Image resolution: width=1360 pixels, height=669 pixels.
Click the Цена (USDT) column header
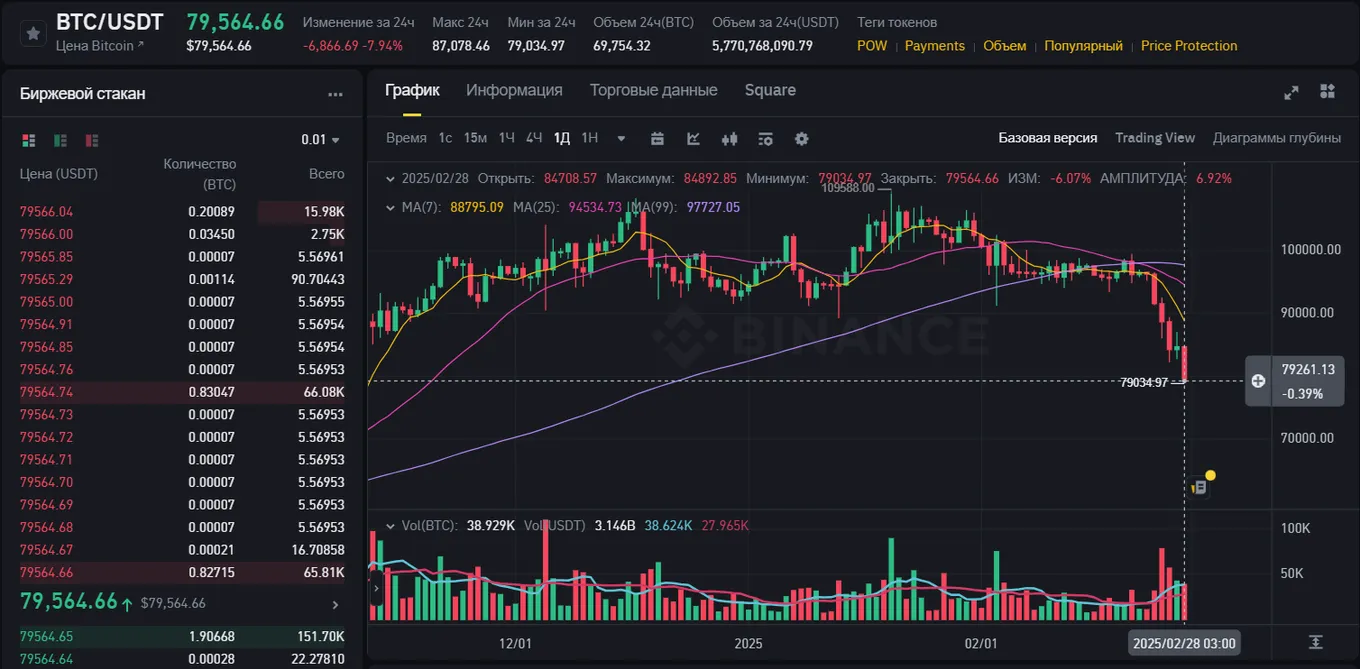coord(59,174)
